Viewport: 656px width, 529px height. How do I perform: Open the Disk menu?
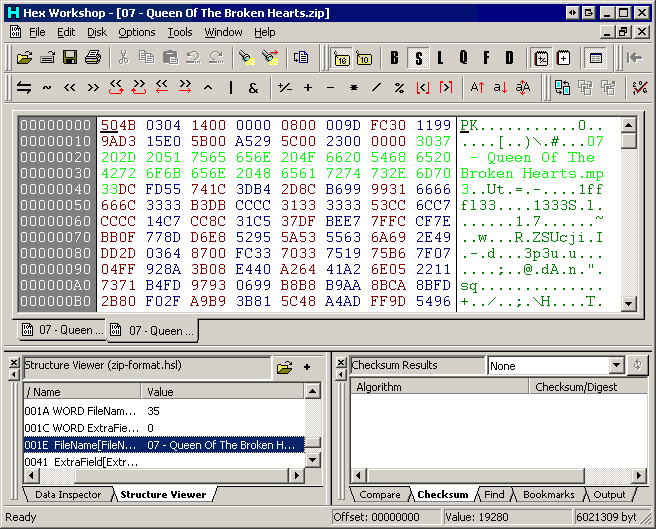97,32
